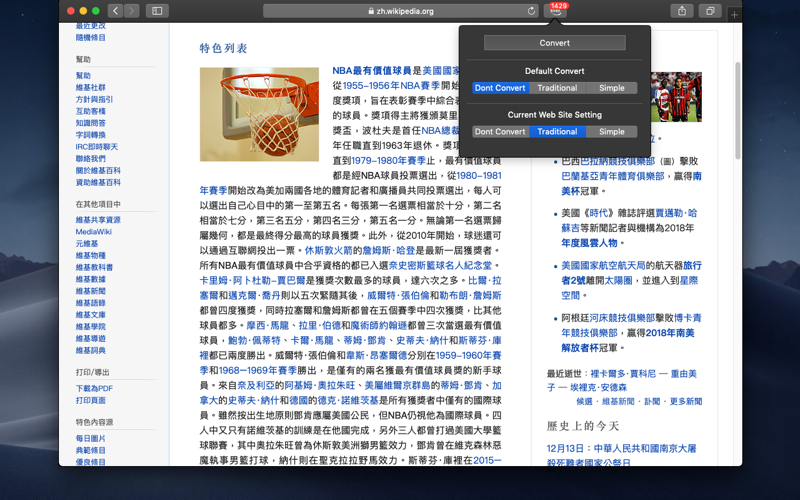
Task: Open the 威爾特·張伯倫 link
Action: (398, 295)
